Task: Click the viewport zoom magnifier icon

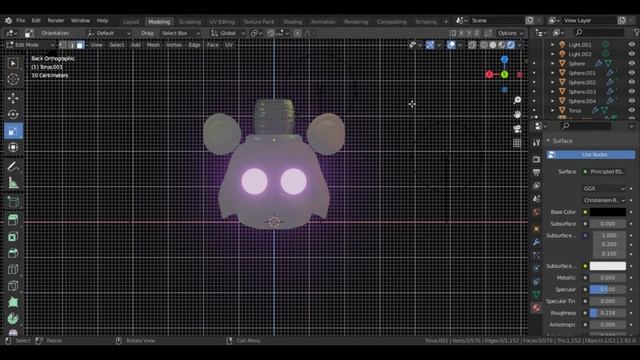Action: 517,100
